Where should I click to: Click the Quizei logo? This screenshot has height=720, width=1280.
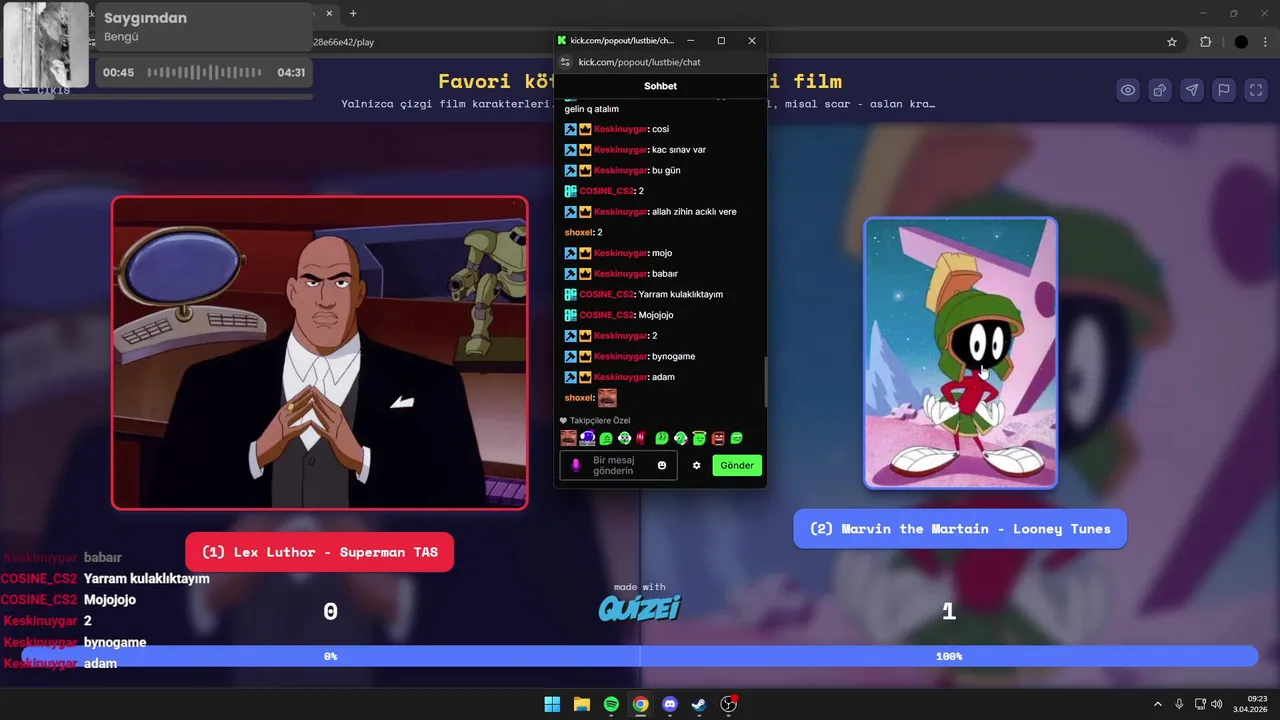click(640, 608)
